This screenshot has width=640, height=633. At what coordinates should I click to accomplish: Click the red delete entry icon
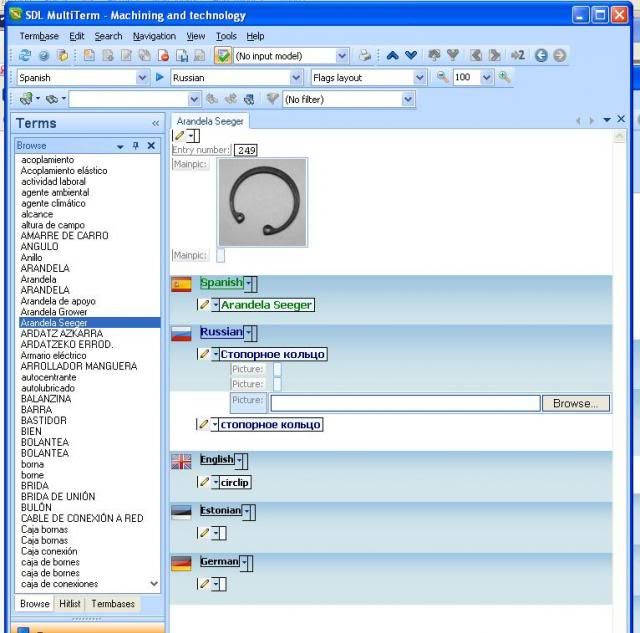tap(163, 56)
